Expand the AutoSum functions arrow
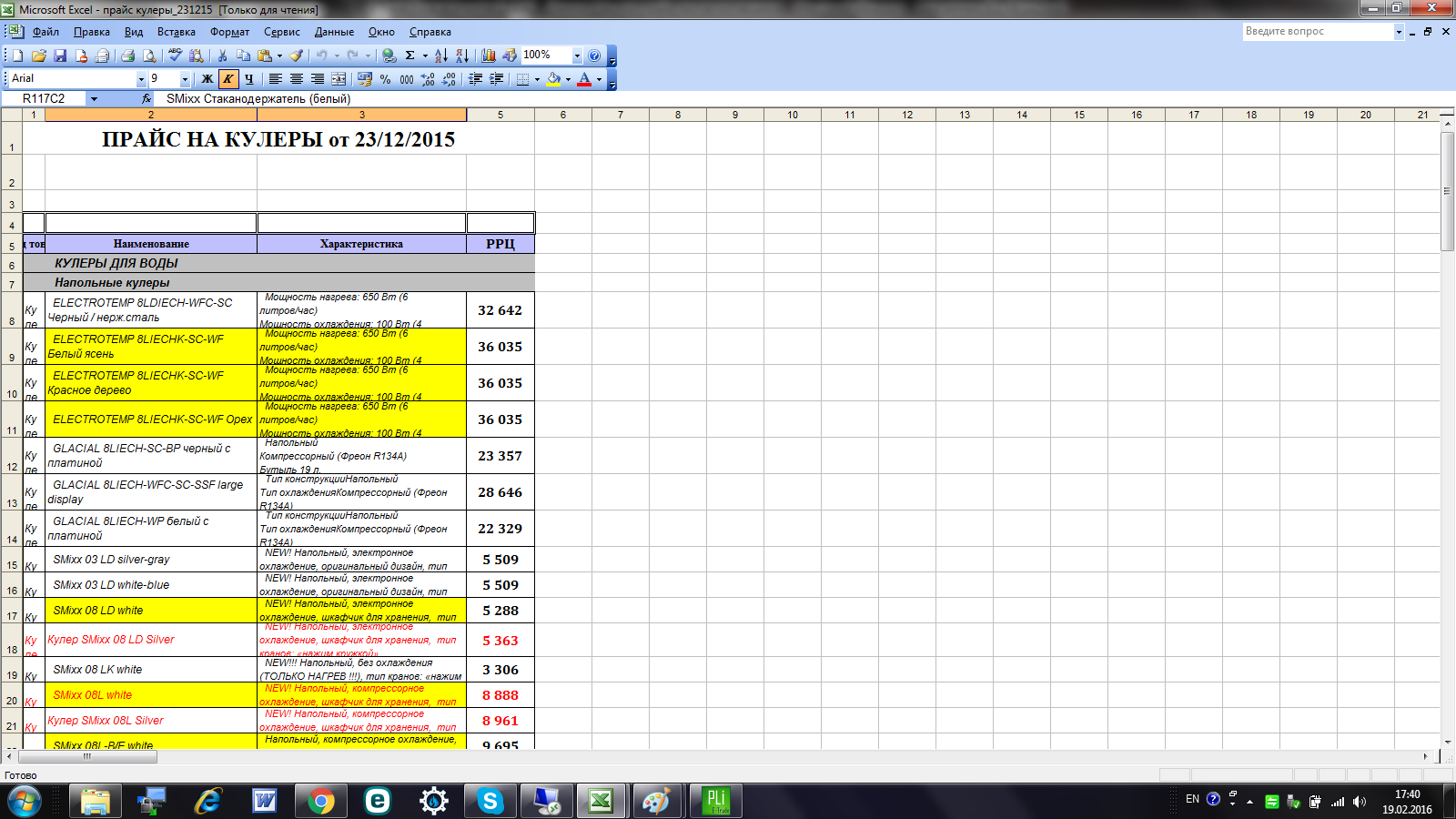 425,56
